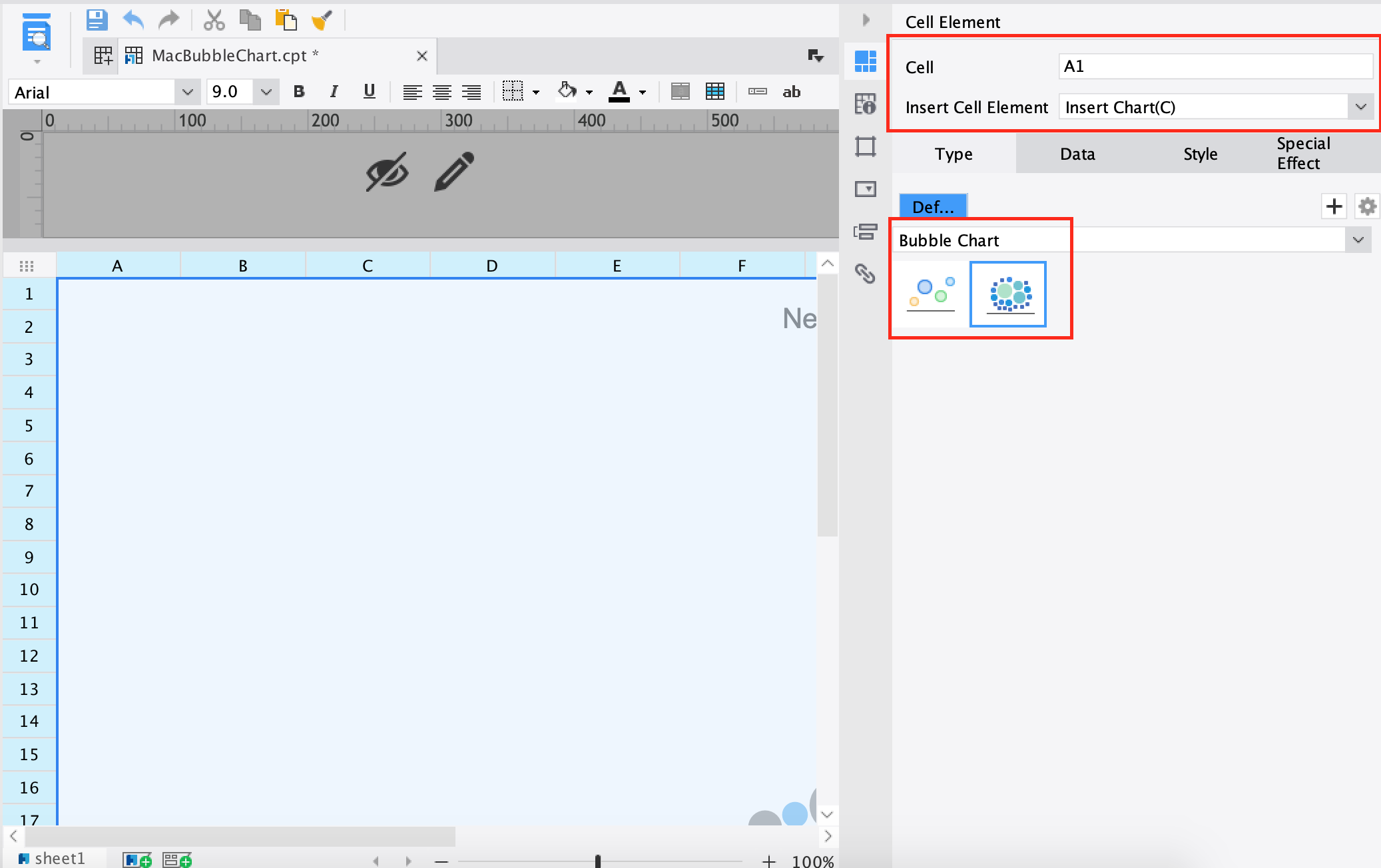
Task: Open the tab list dropdown arrow
Action: [816, 56]
